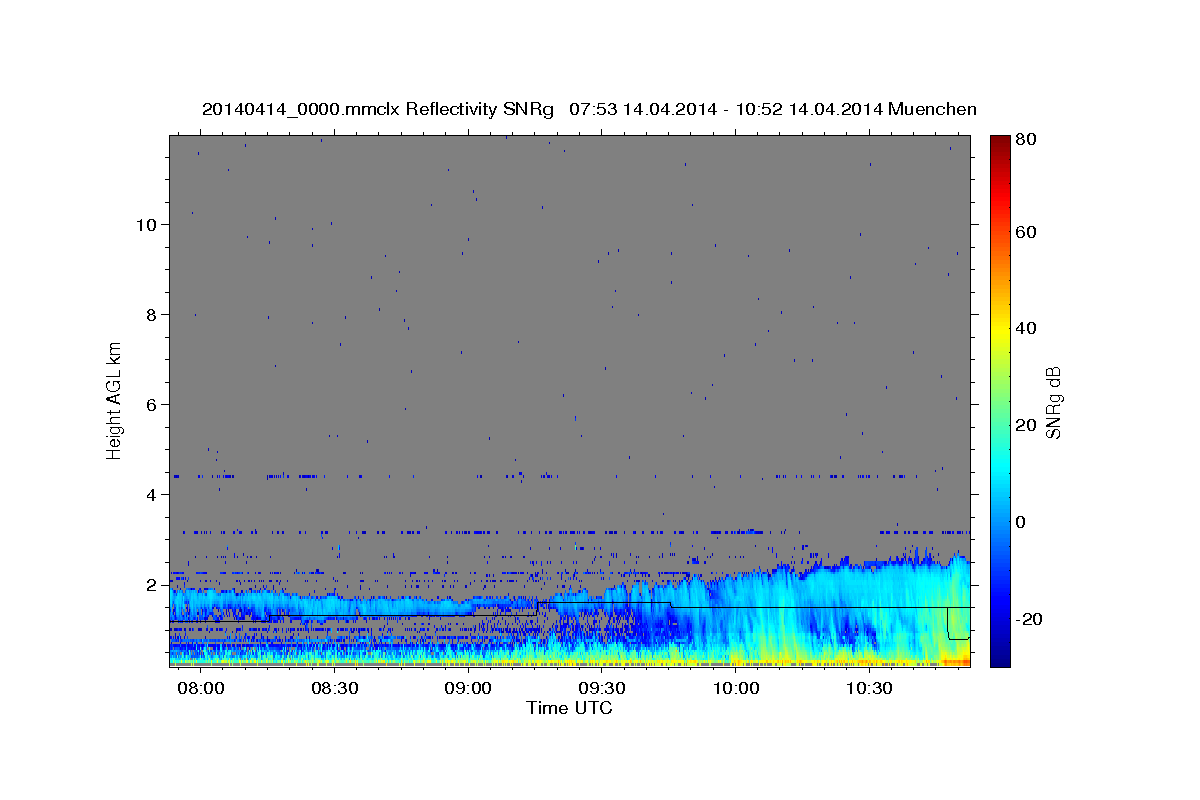The image size is (1200, 800).
Task: Click the 08:00 time tick label
Action: (202, 689)
